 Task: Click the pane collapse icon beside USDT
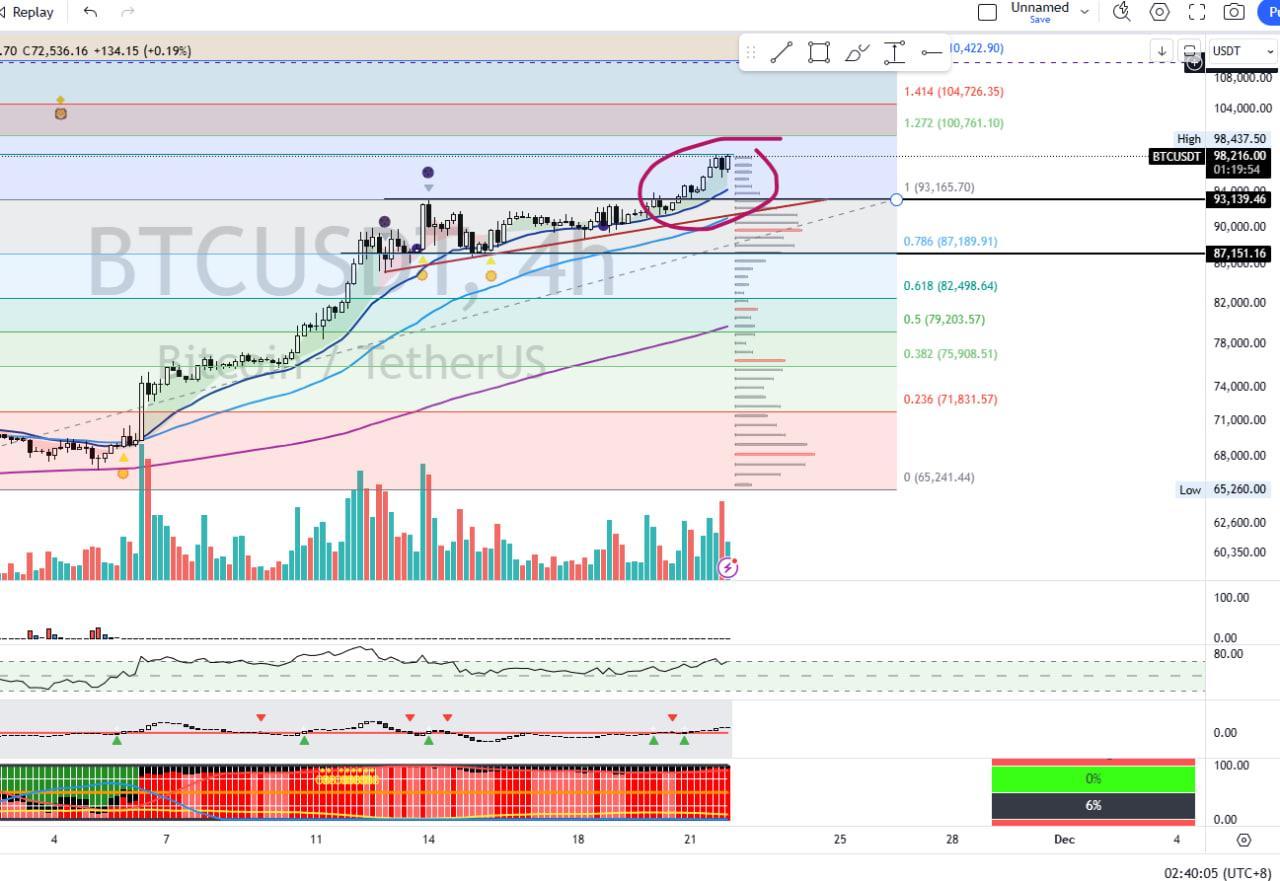pos(1190,50)
